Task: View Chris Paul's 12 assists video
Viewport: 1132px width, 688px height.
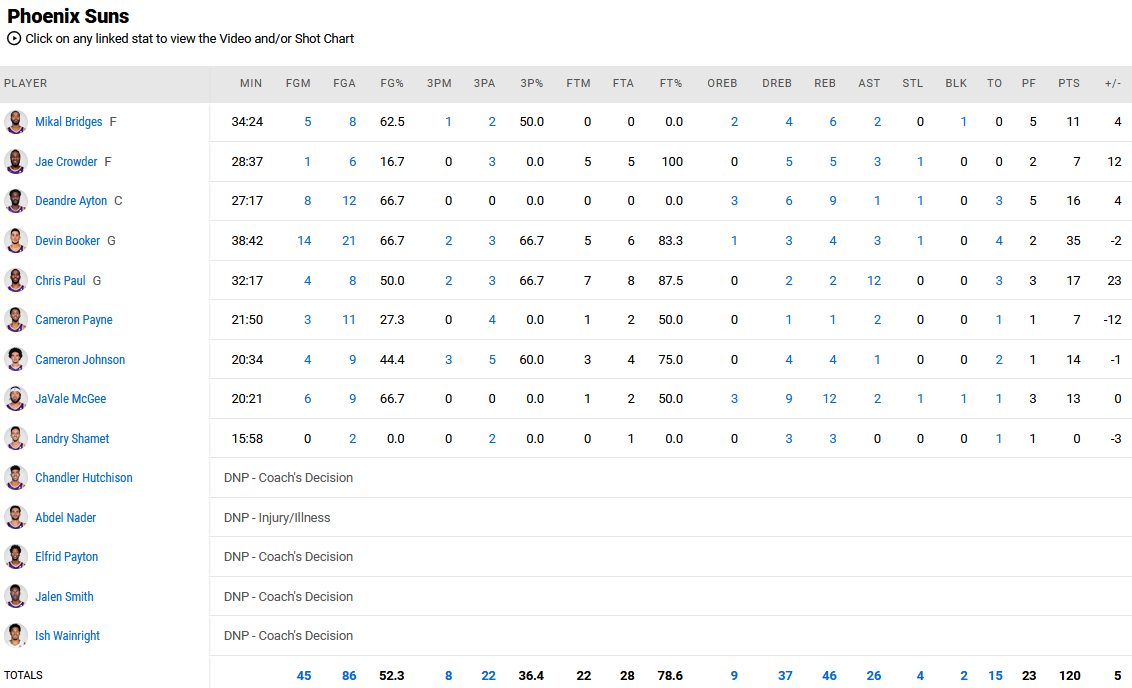Action: (x=874, y=281)
